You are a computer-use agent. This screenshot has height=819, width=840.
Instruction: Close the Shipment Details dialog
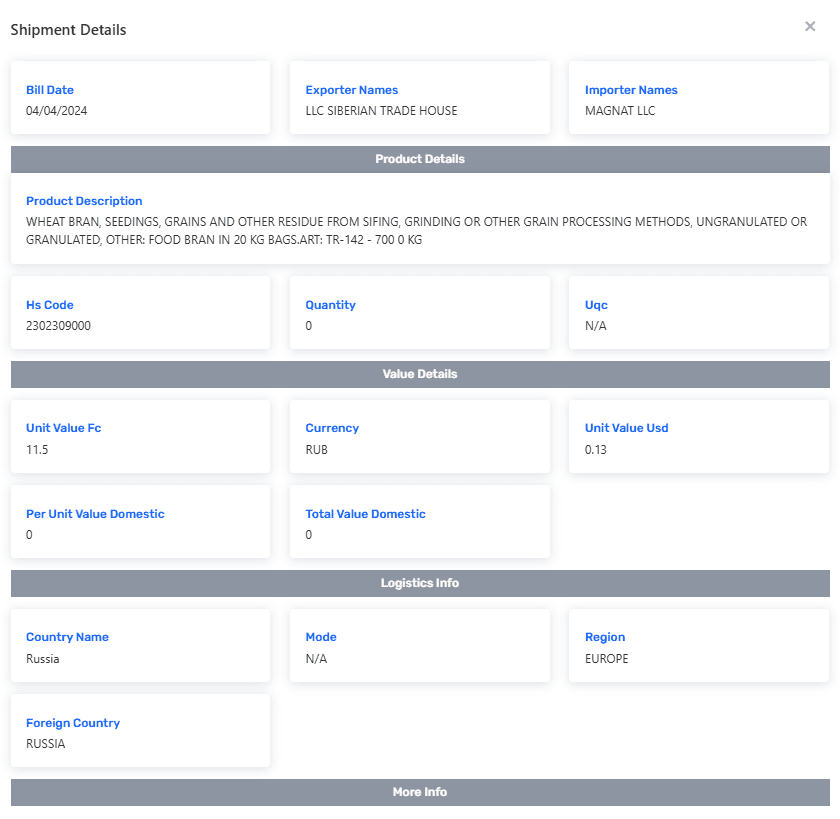click(x=810, y=27)
